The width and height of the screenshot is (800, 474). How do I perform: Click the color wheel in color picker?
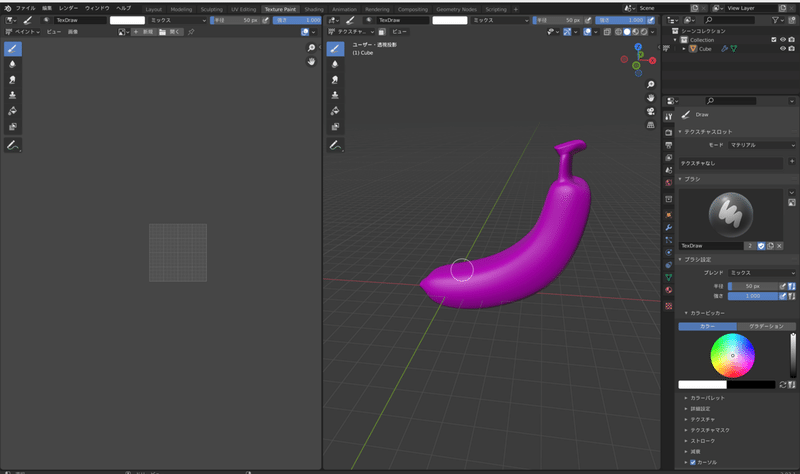point(733,356)
